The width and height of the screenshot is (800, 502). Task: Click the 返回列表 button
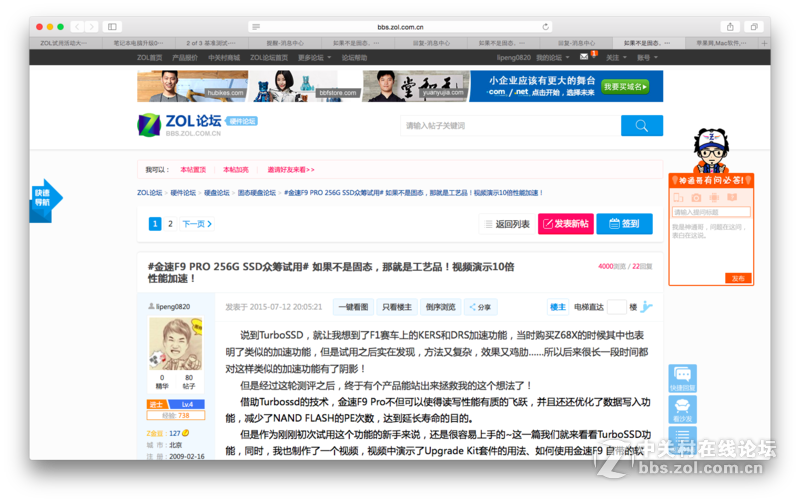[507, 224]
